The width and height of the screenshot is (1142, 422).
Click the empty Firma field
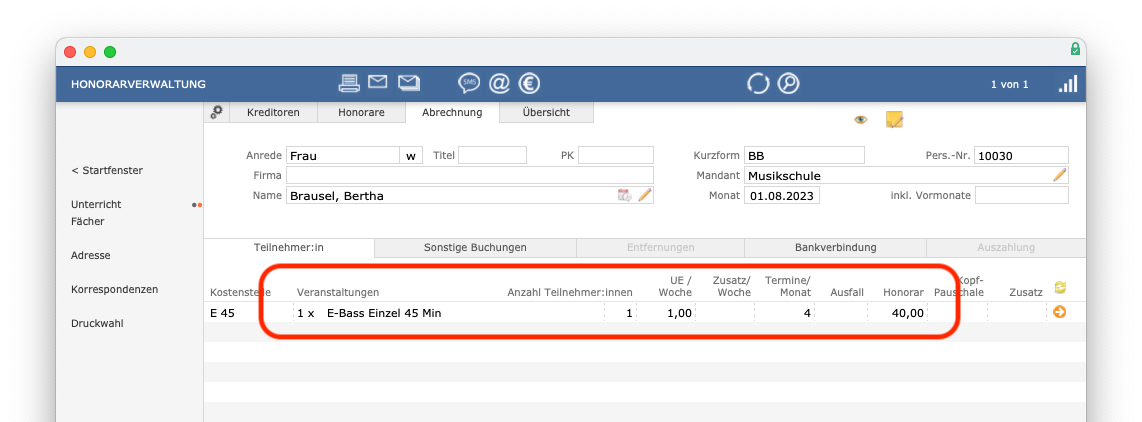point(470,175)
